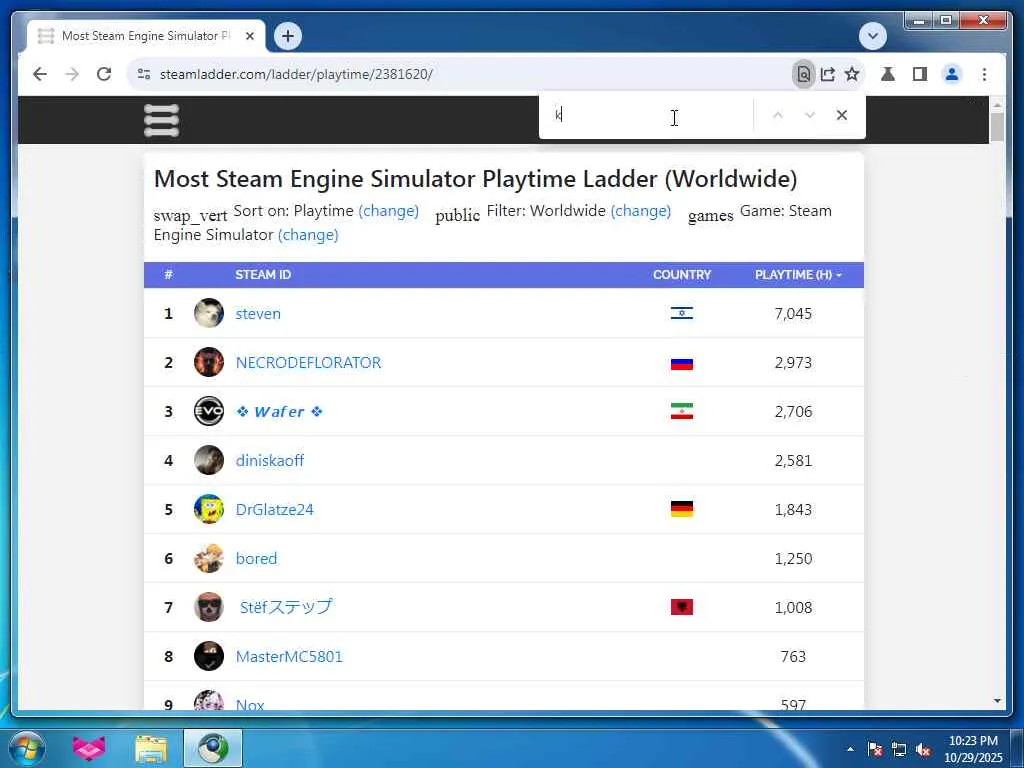Click DrGlatze24's SpongeBob avatar

pos(209,509)
